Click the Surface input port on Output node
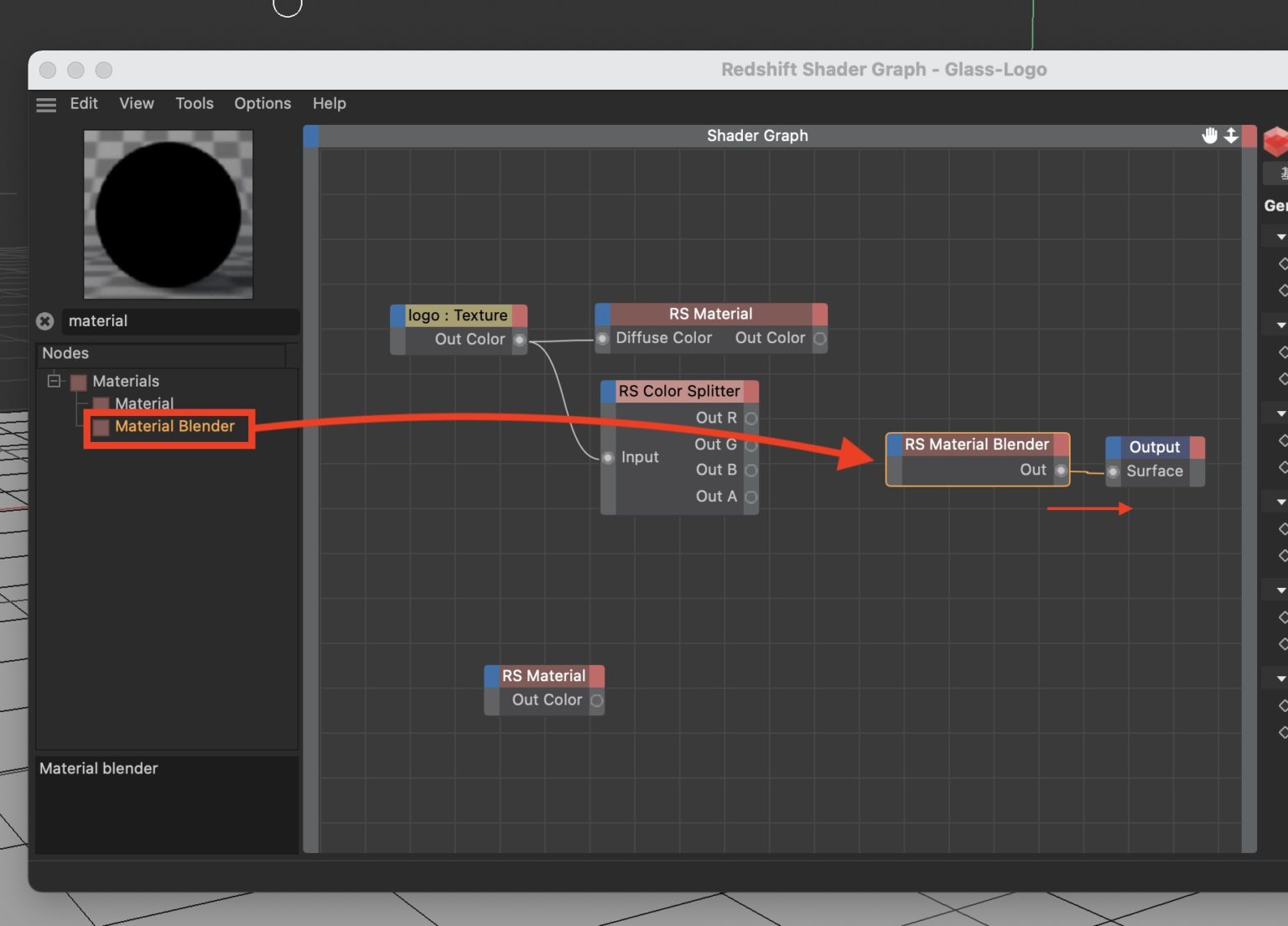 (1113, 472)
